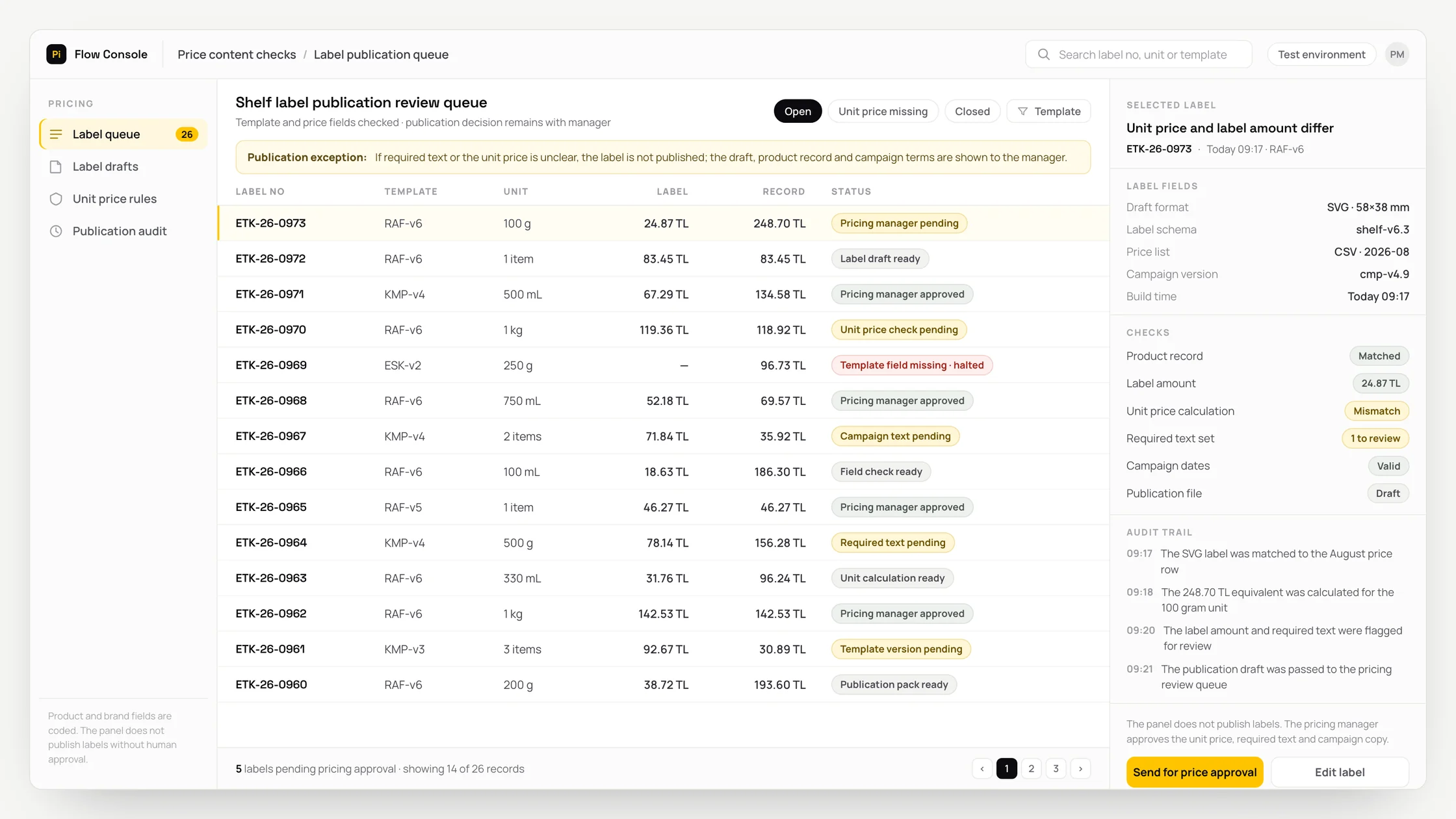Select row ETK-26-0969

663,365
